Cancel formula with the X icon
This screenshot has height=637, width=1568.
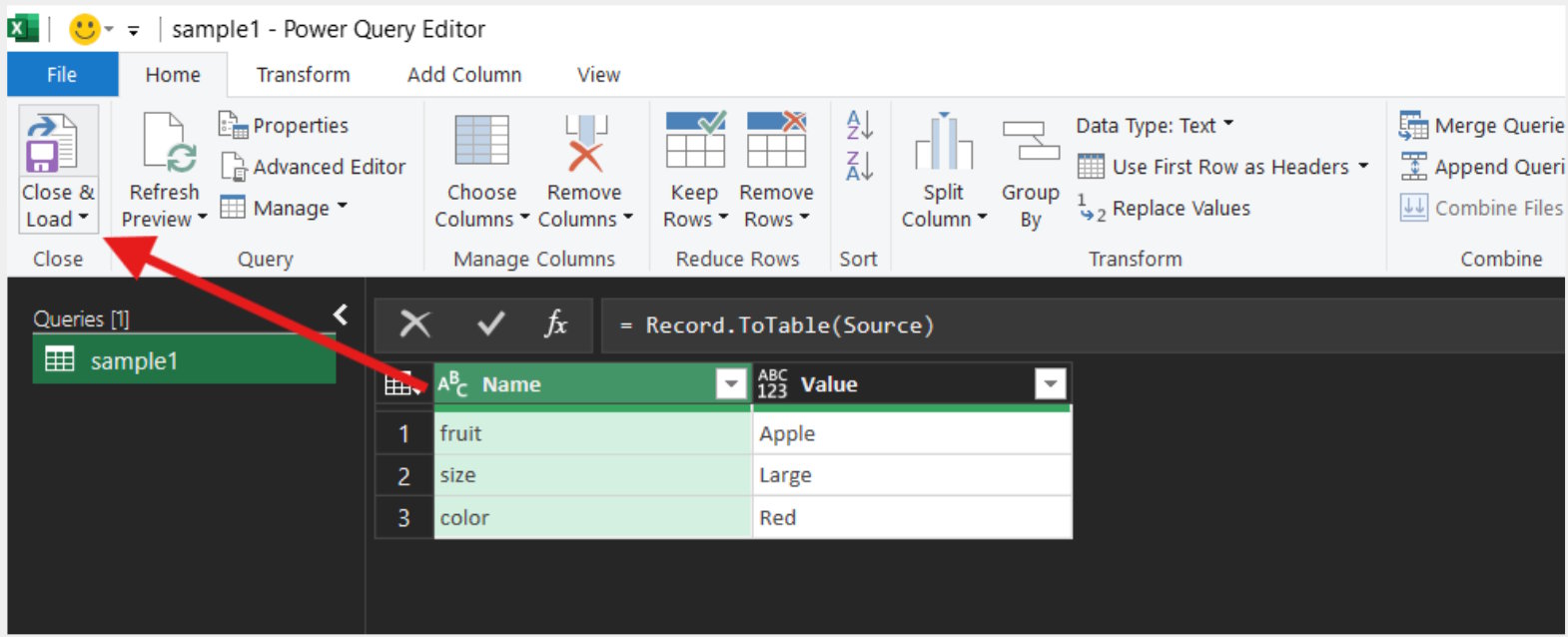(x=414, y=323)
